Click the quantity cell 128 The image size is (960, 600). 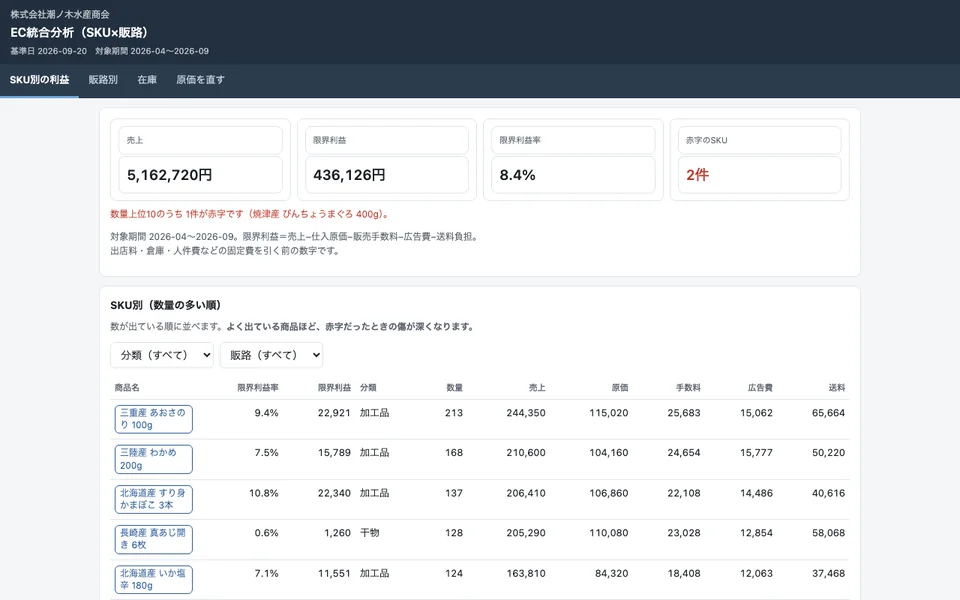(x=454, y=533)
